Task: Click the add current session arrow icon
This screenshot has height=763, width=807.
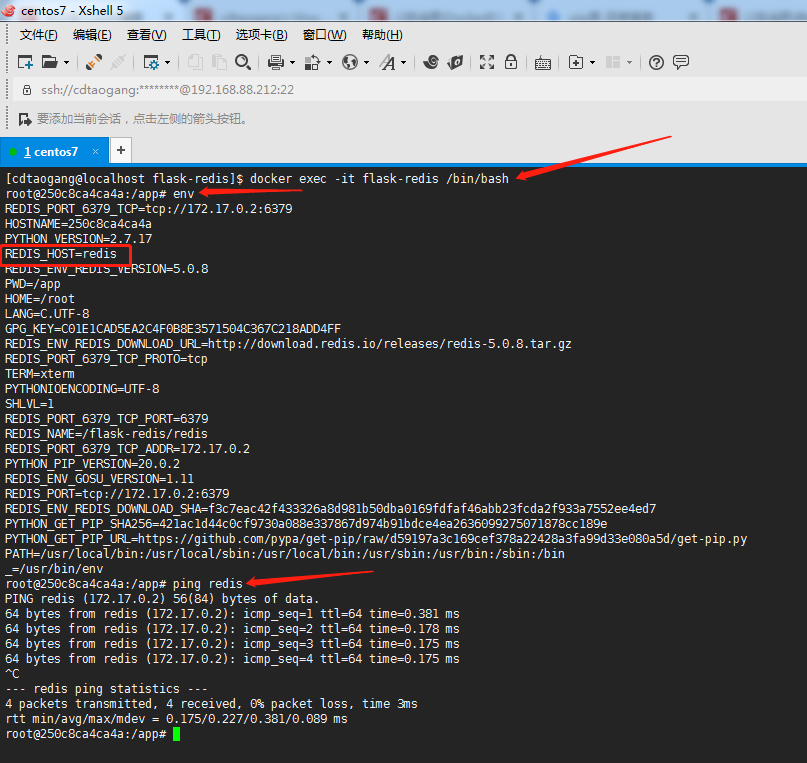Action: point(25,119)
